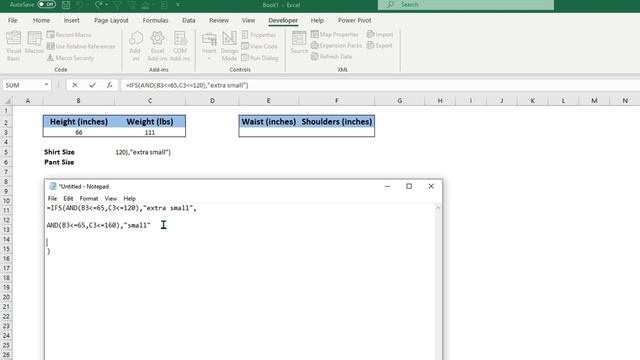
Task: Open Map Properties
Action: point(335,34)
